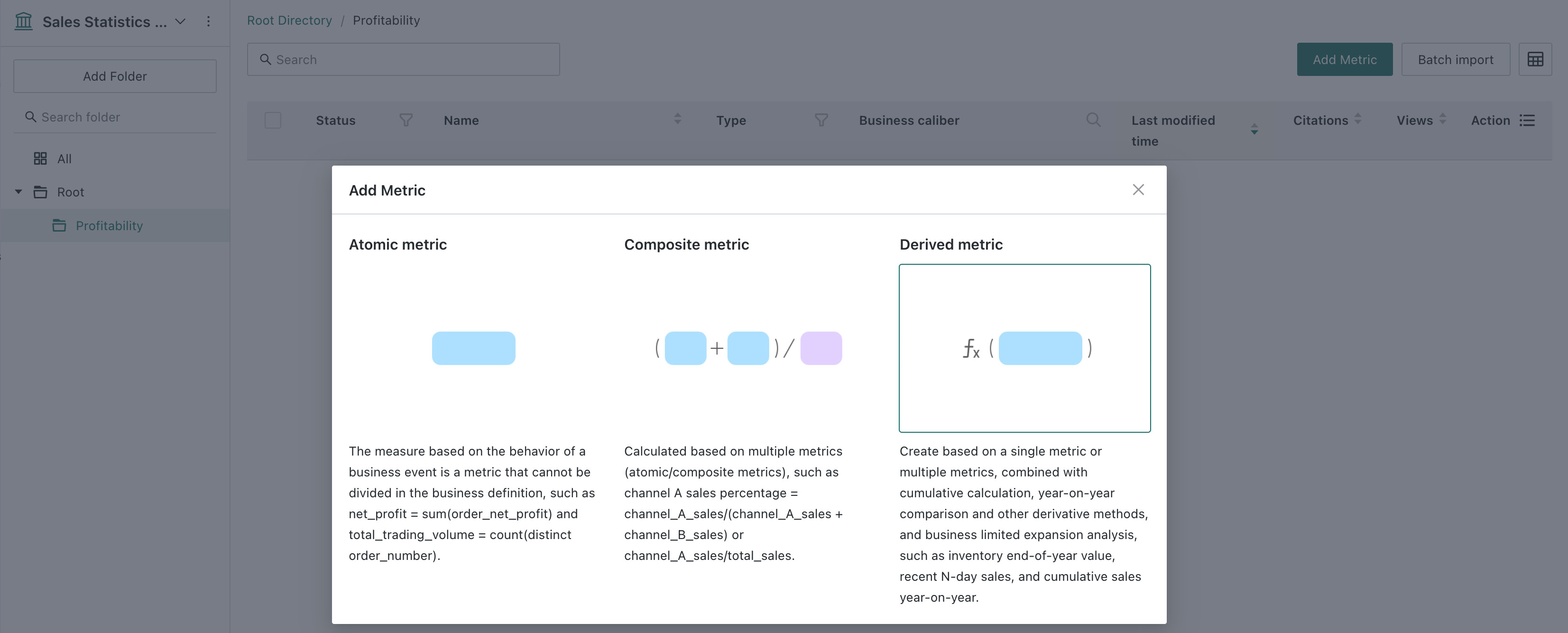Click the Type column header text
Image resolution: width=1568 pixels, height=633 pixels.
[x=731, y=121]
